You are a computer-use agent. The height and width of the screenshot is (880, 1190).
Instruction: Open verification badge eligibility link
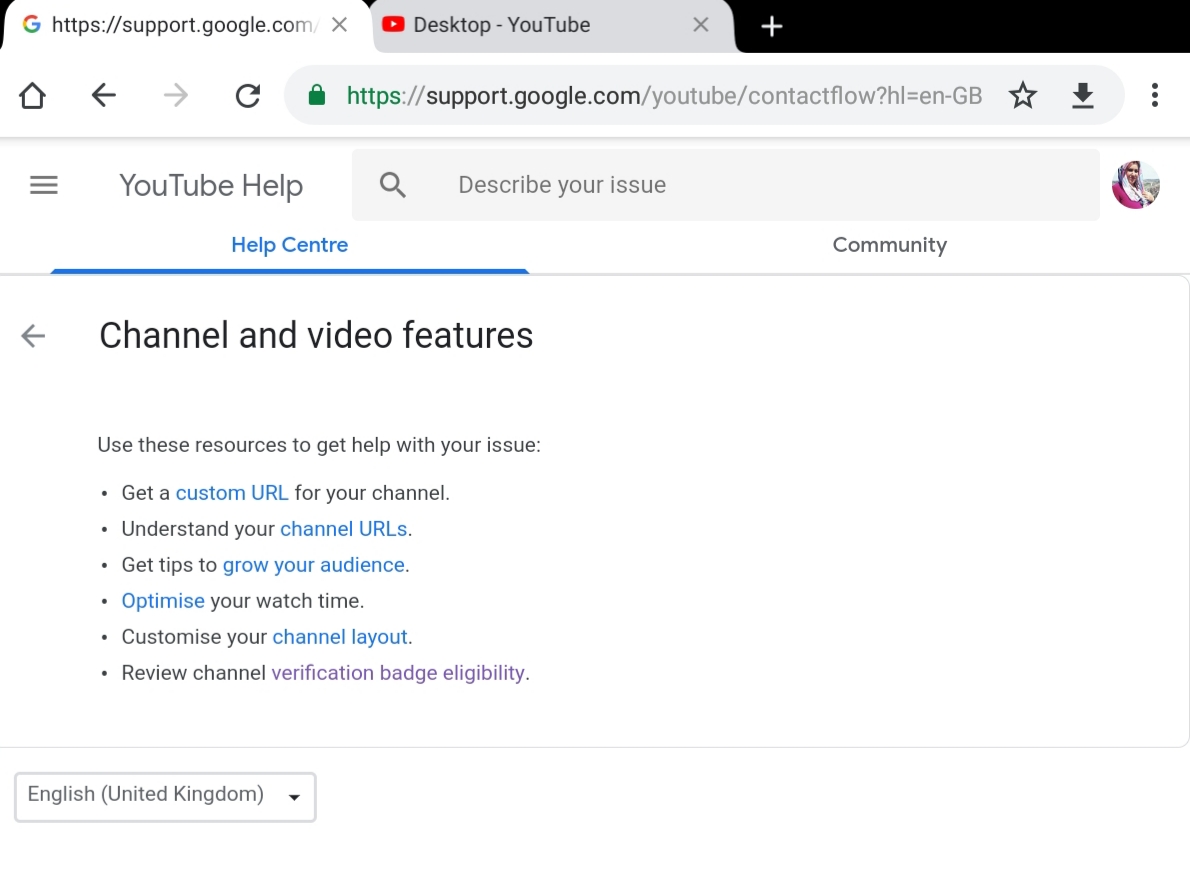point(398,673)
